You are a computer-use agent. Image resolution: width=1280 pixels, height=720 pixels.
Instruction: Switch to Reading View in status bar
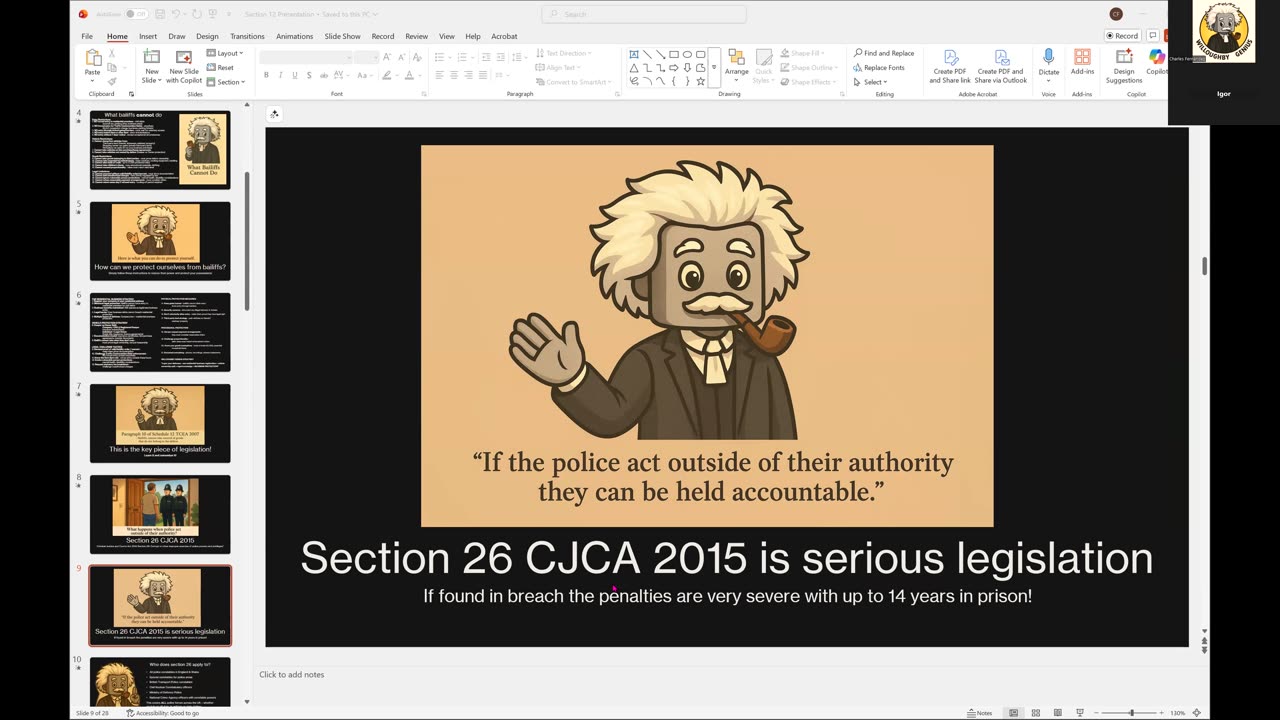pyautogui.click(x=1057, y=713)
